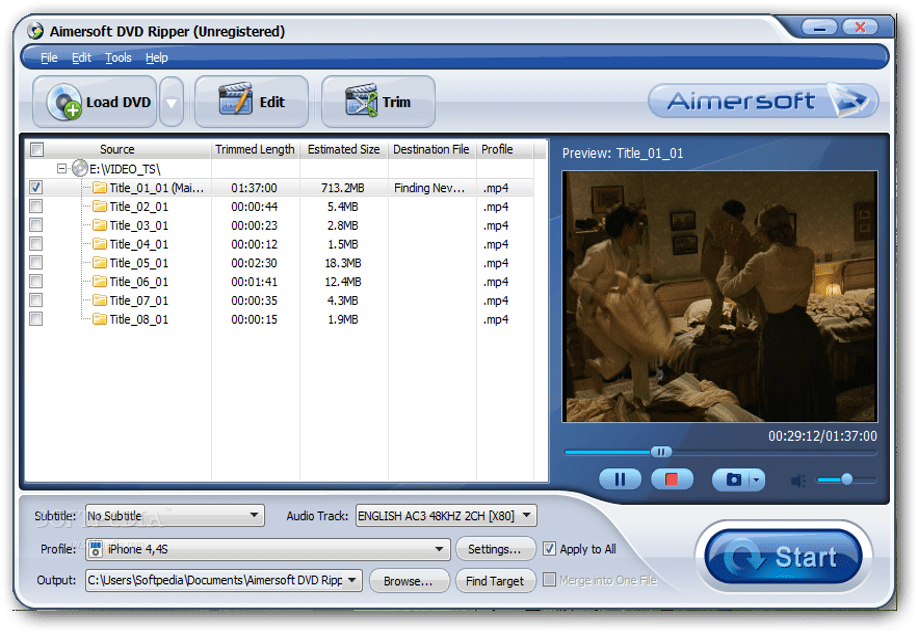Collapse the E:\VIDEO_TS\ tree node
Viewport: 918px width, 633px height.
click(x=62, y=169)
